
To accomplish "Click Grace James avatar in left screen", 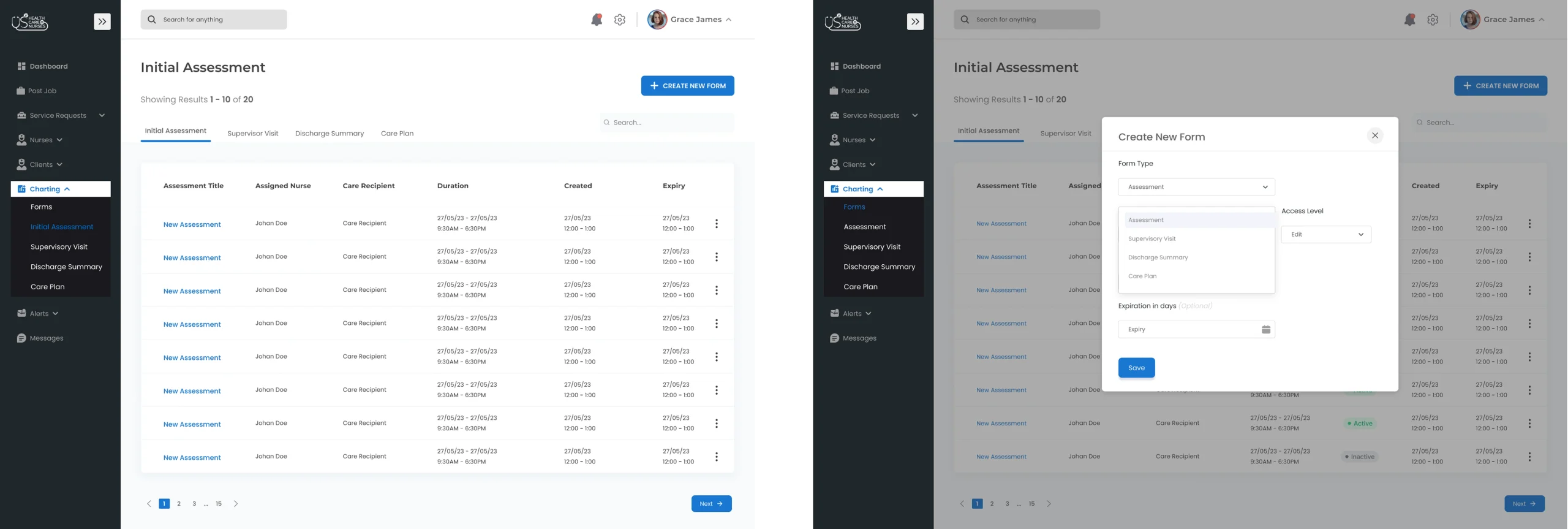I will pyautogui.click(x=657, y=20).
